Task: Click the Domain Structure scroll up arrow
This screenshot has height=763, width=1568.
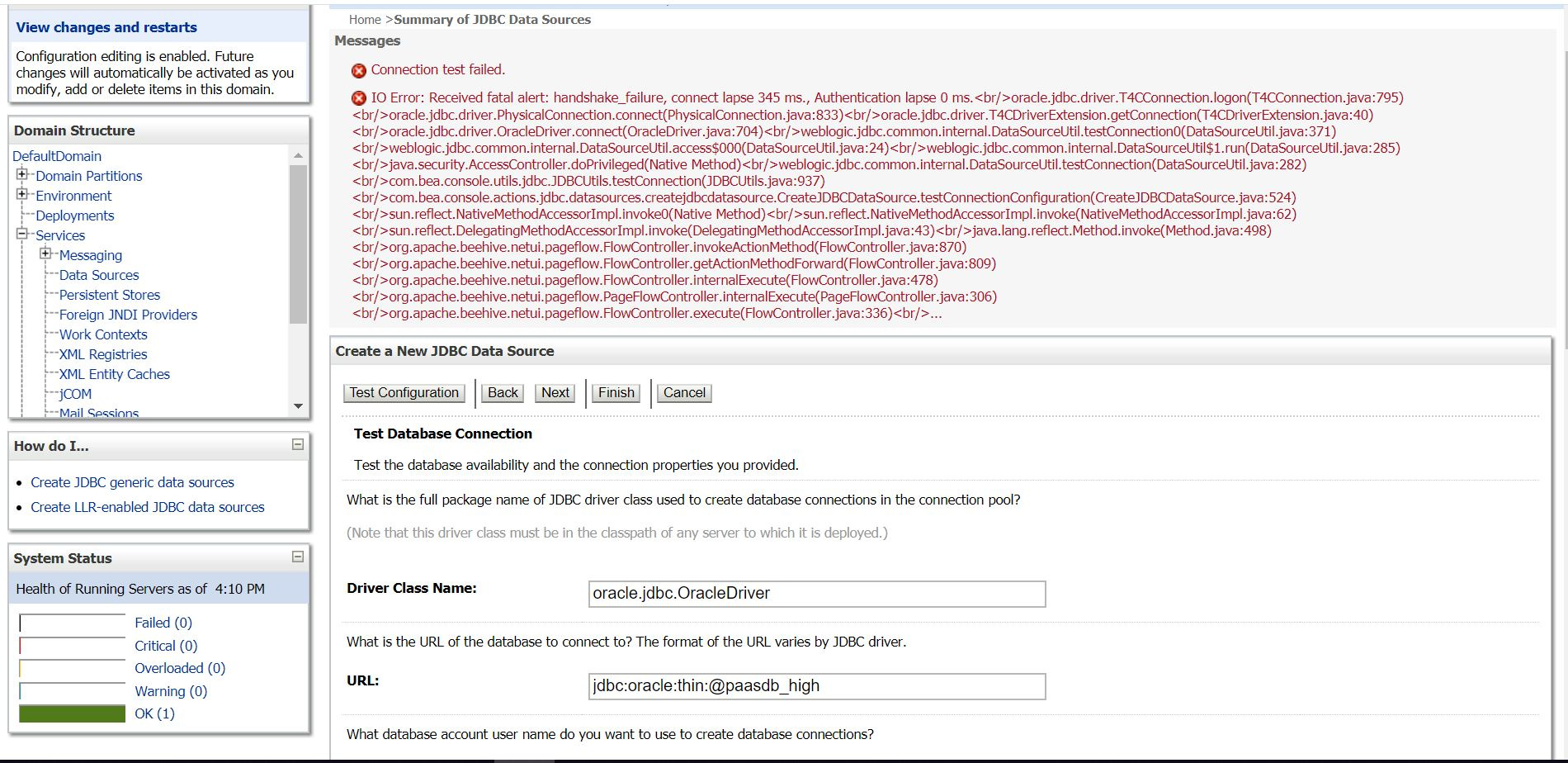Action: pos(299,155)
